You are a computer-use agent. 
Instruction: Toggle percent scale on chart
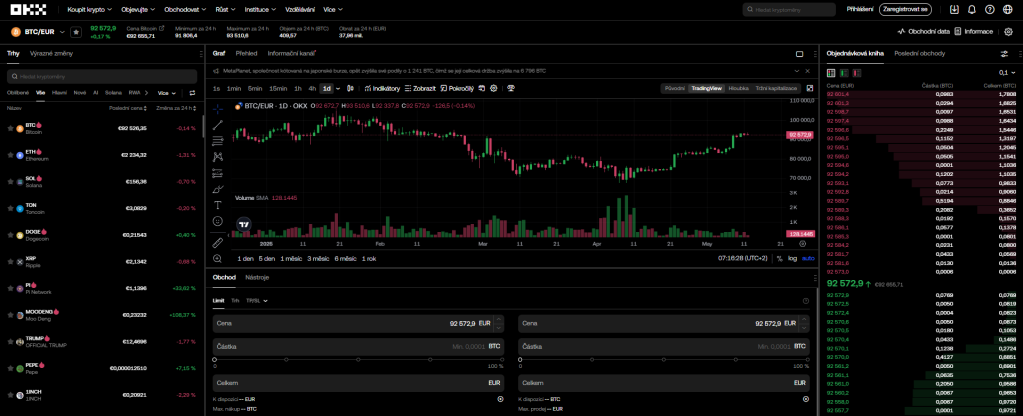(x=779, y=258)
